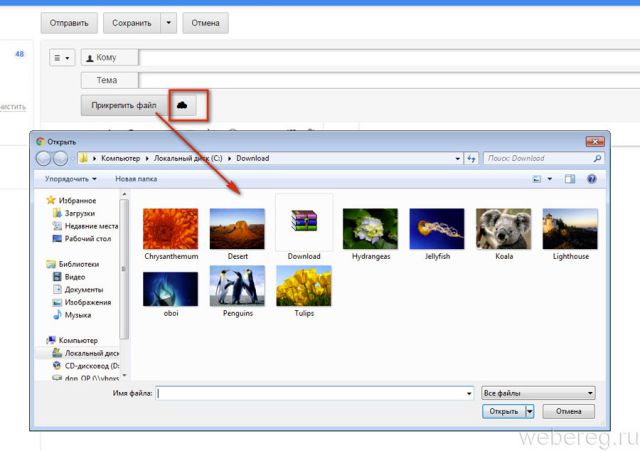640x451 pixels.
Task: Select the oboi image thumbnail
Action: [x=171, y=291]
